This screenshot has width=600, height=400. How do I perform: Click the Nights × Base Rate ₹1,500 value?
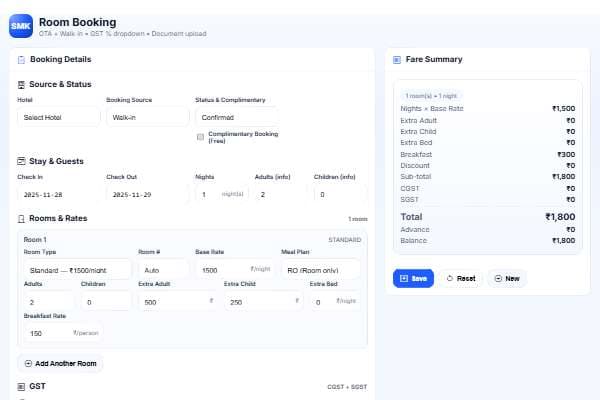pos(564,109)
